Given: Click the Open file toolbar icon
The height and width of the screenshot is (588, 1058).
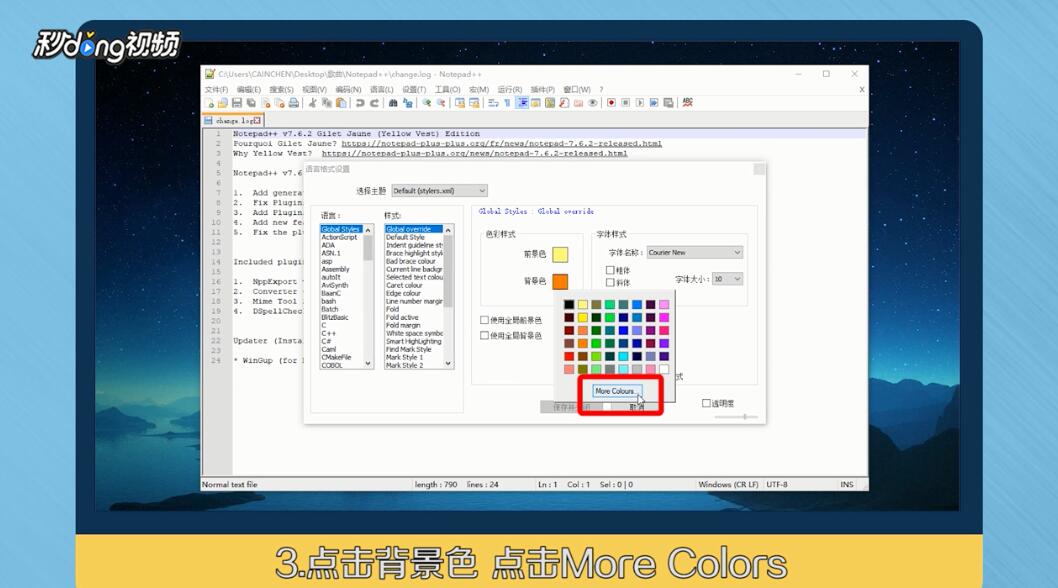Looking at the screenshot, I should coord(222,103).
